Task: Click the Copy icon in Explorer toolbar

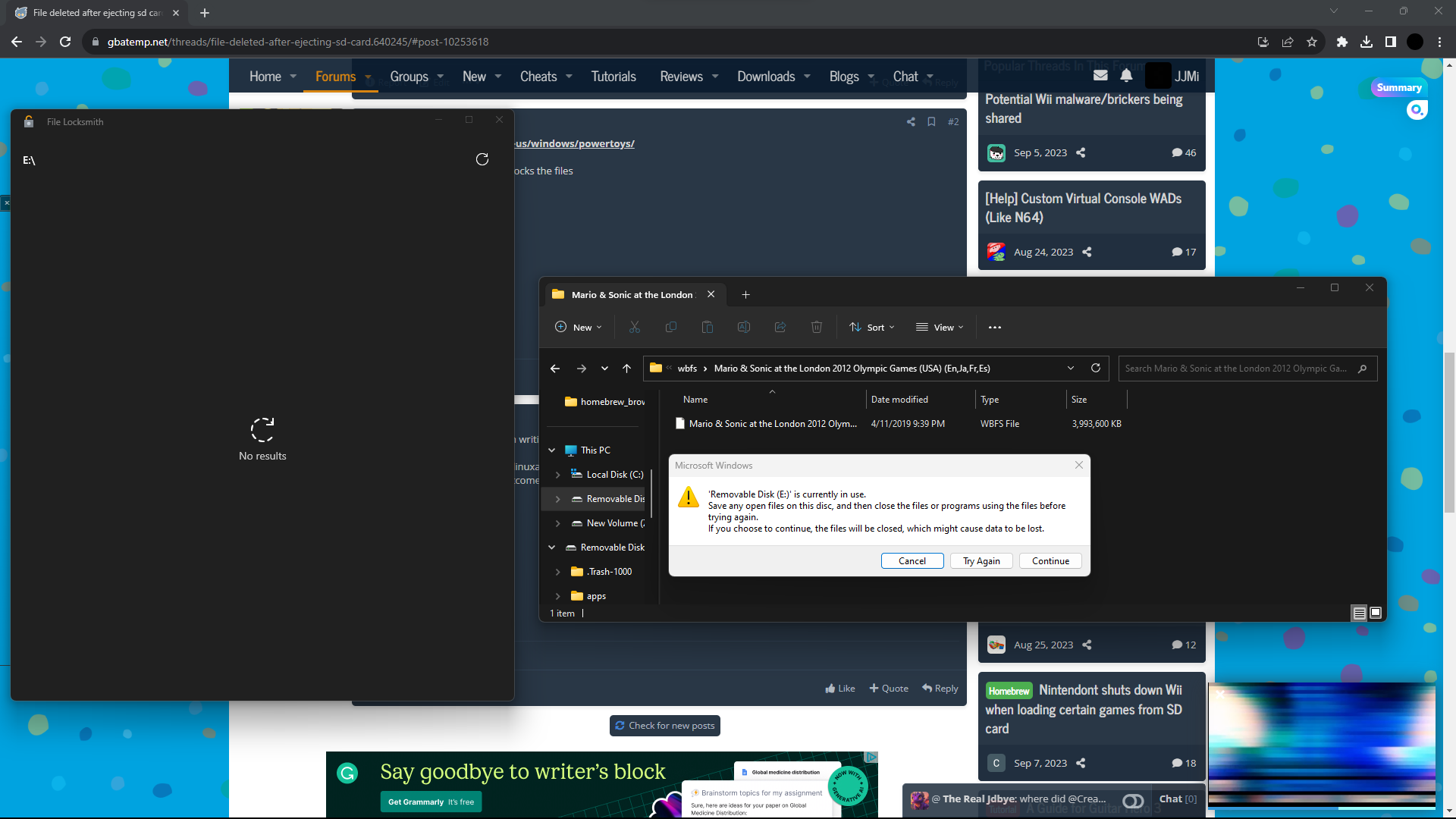Action: coord(671,328)
